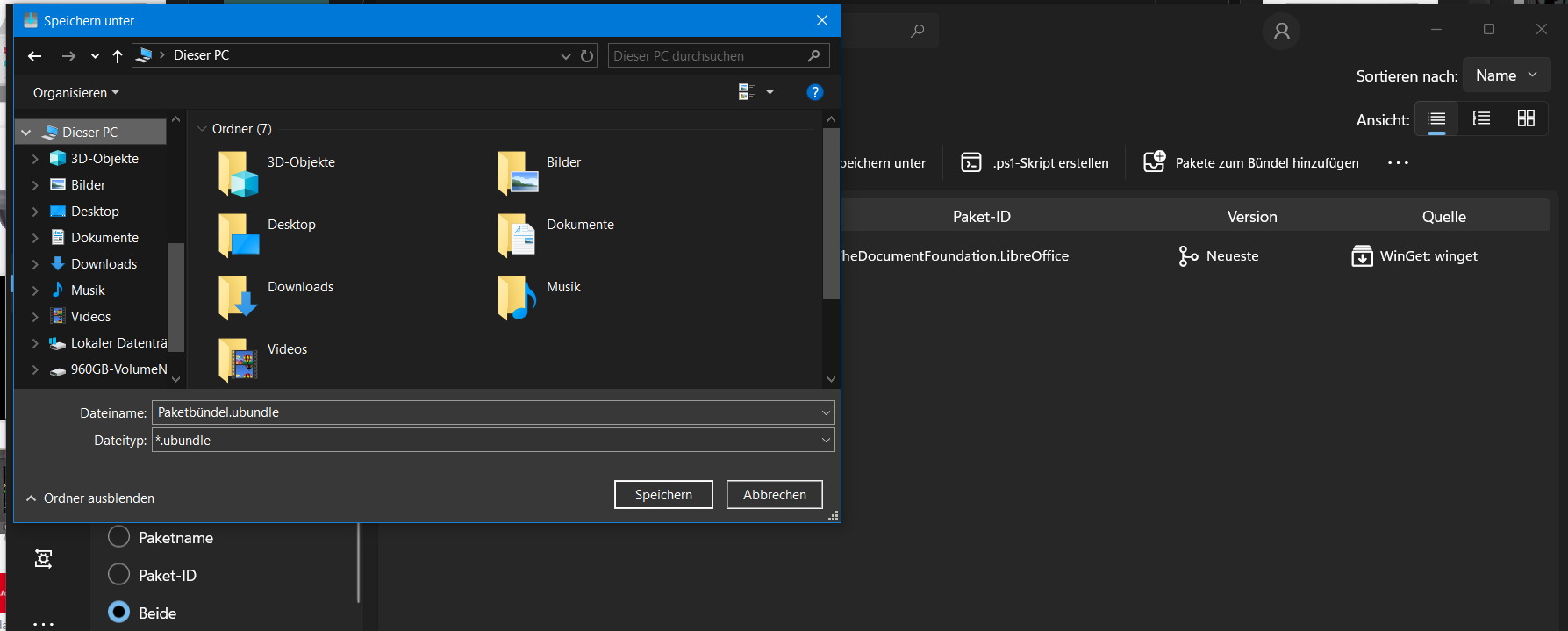1568x631 pixels.
Task: Open the dialog help icon
Action: pos(814,92)
